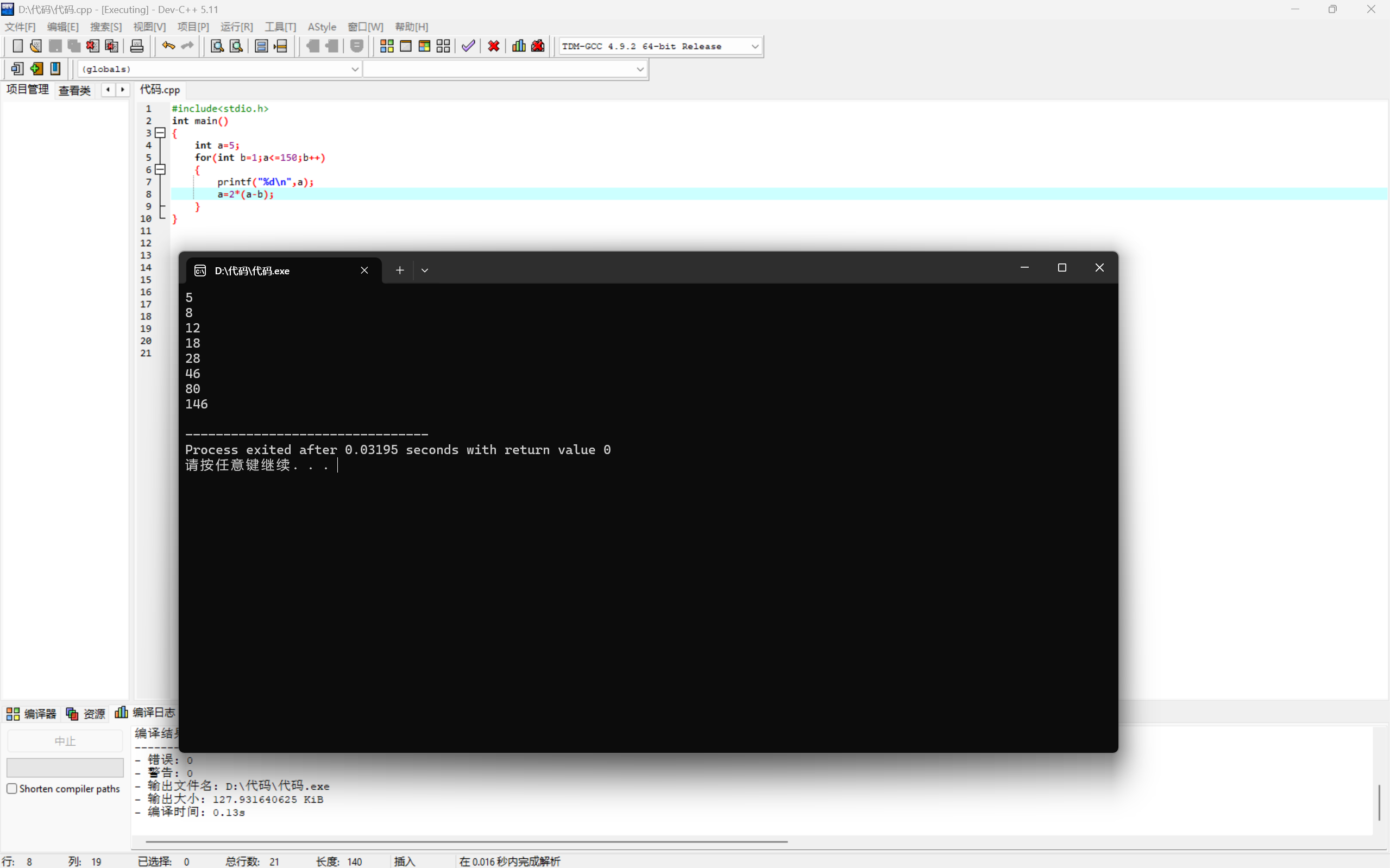Viewport: 1390px width, 868px height.
Task: Click the Print toolbar icon
Action: click(x=136, y=46)
